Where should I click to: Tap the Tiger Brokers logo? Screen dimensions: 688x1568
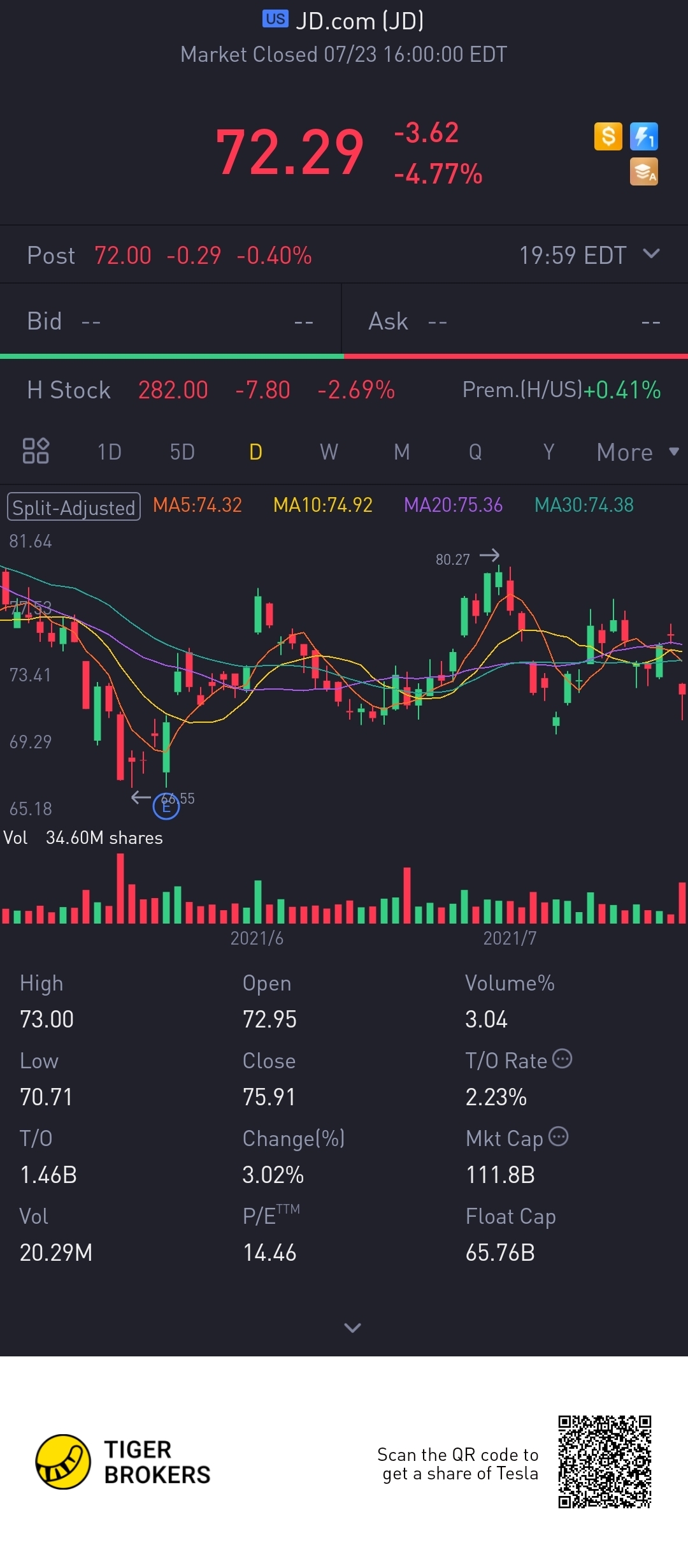click(x=123, y=1462)
